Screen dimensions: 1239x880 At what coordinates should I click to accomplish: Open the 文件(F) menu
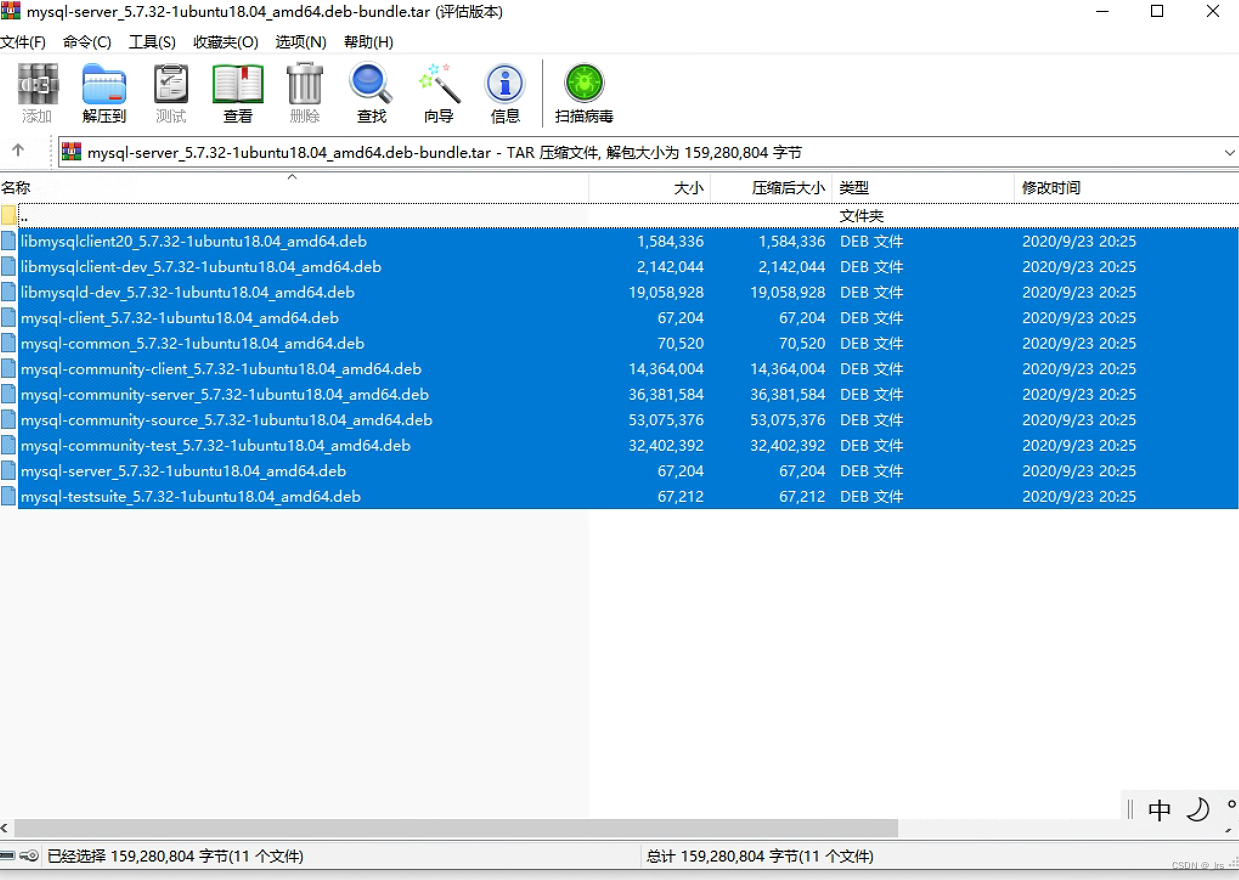pos(23,42)
